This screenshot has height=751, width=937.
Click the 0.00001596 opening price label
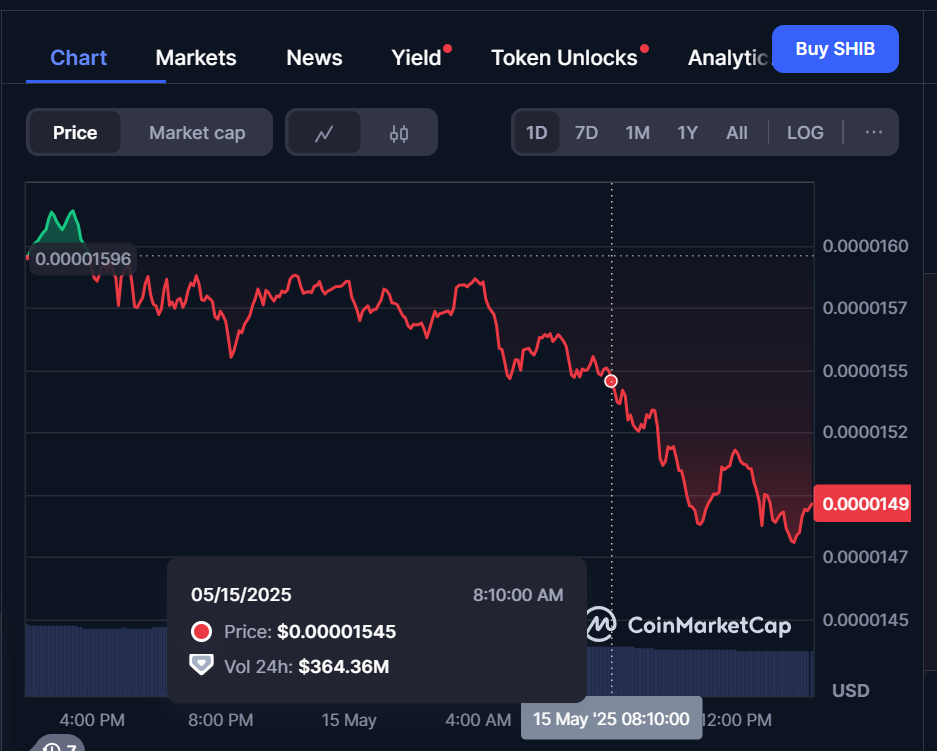pos(82,259)
